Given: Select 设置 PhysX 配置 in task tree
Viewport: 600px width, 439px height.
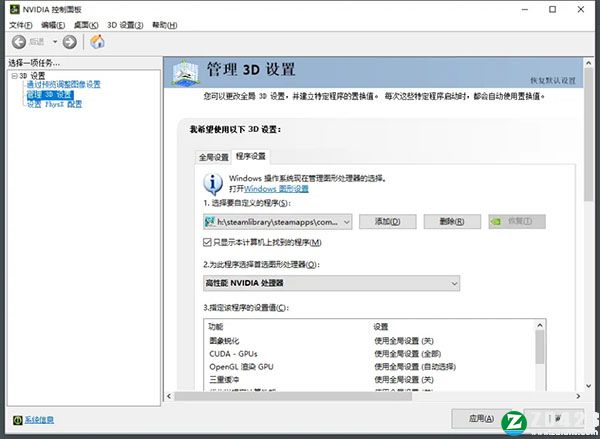Looking at the screenshot, I should pyautogui.click(x=54, y=104).
